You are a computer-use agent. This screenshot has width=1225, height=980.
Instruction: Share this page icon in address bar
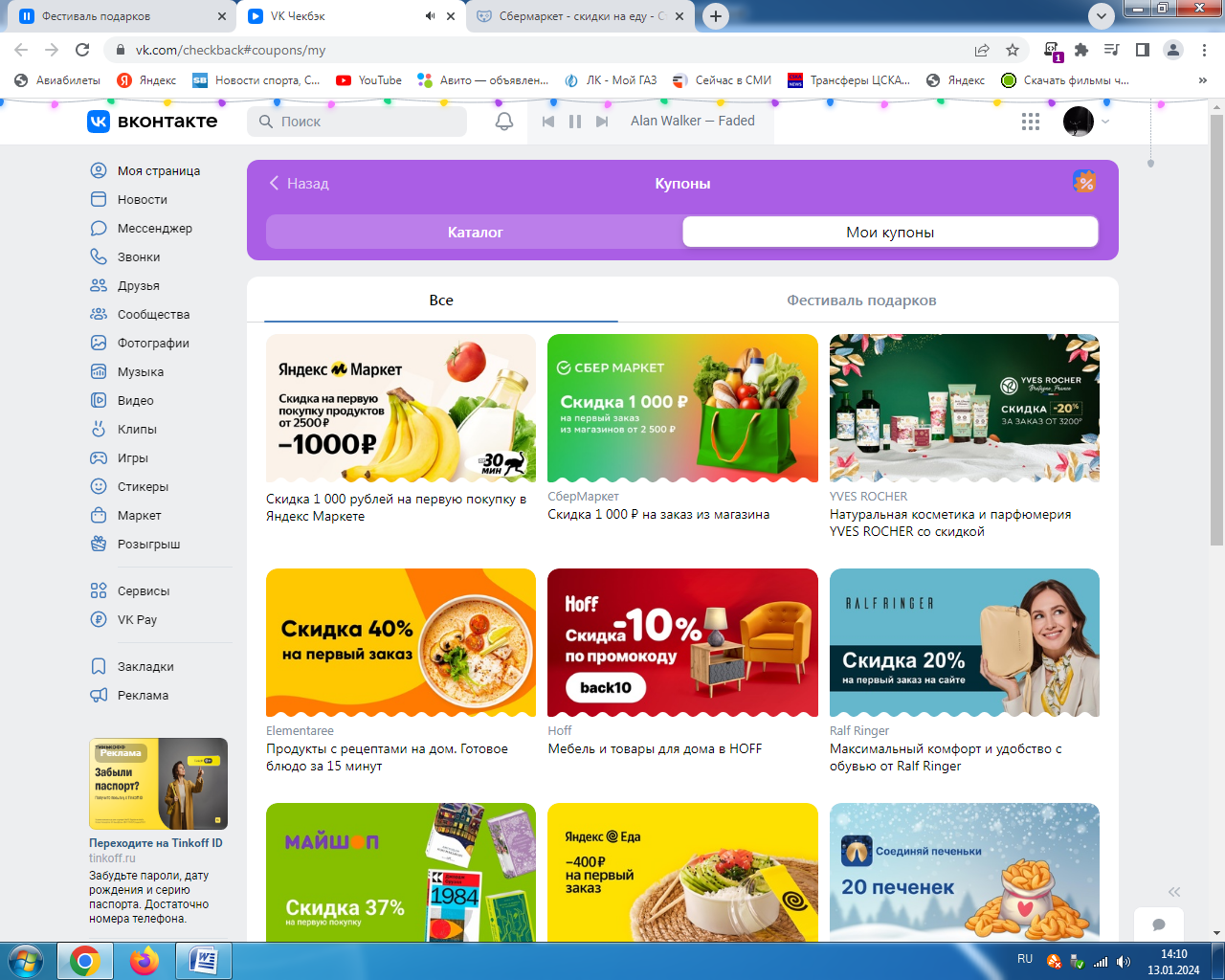click(982, 50)
